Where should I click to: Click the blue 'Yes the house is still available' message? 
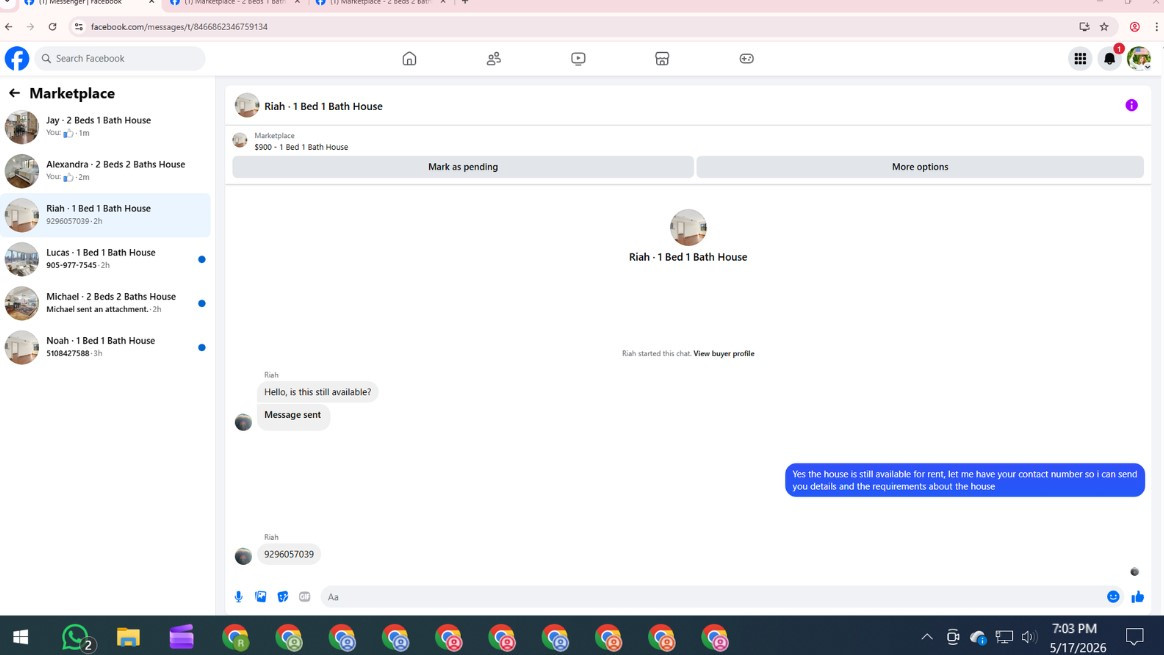964,480
